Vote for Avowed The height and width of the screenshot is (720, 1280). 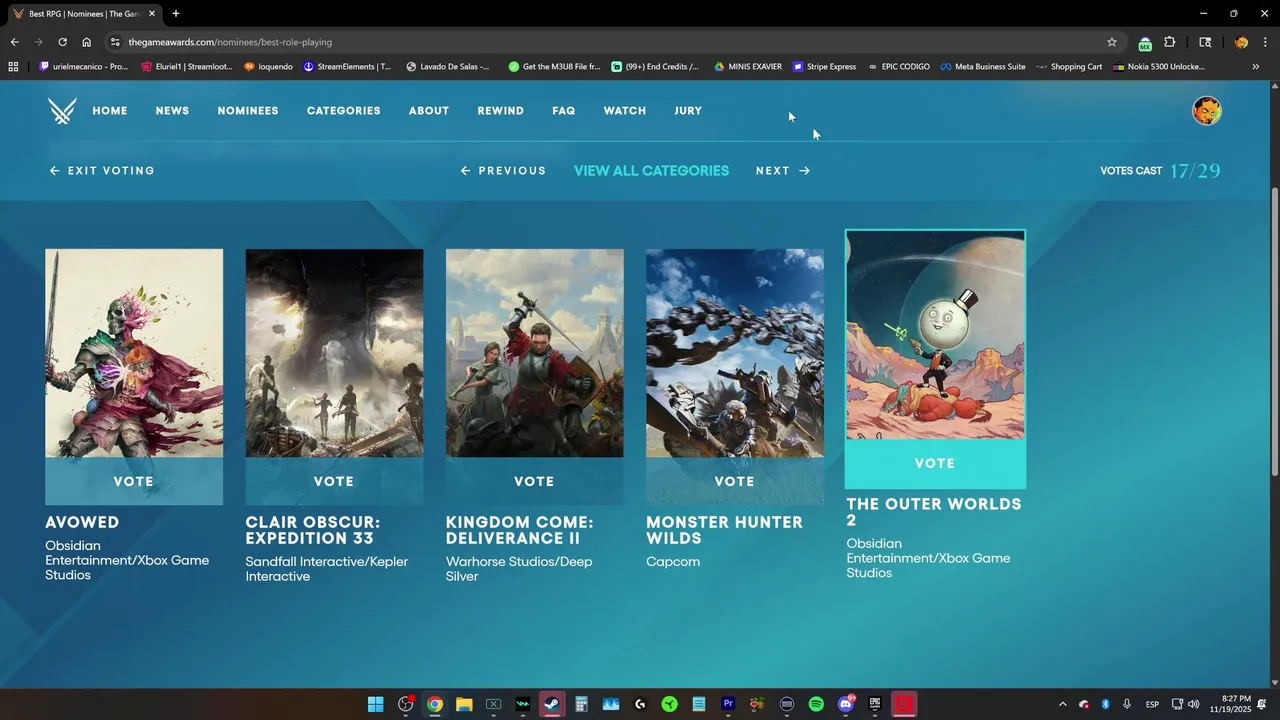pos(134,481)
